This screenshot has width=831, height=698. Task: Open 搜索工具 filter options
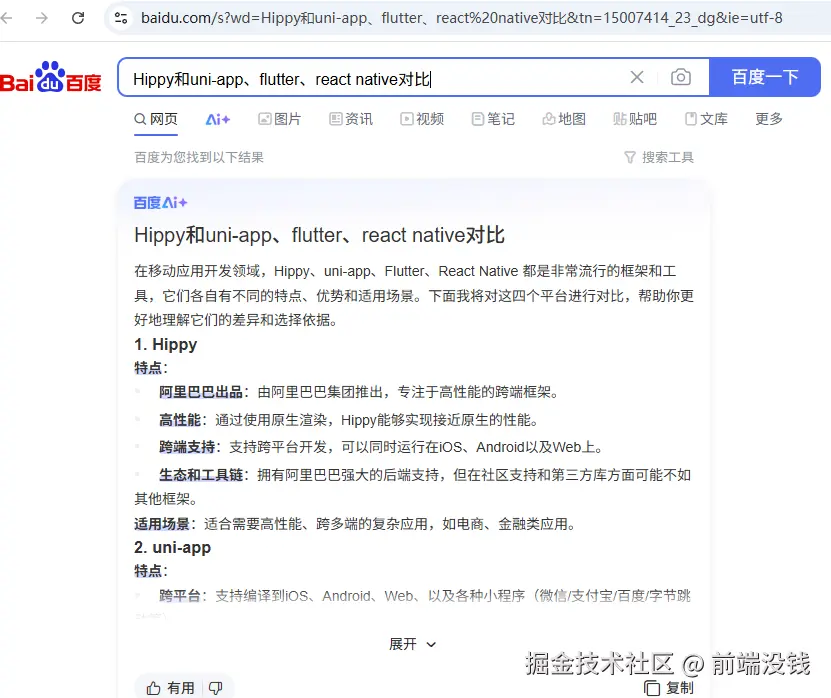[659, 157]
